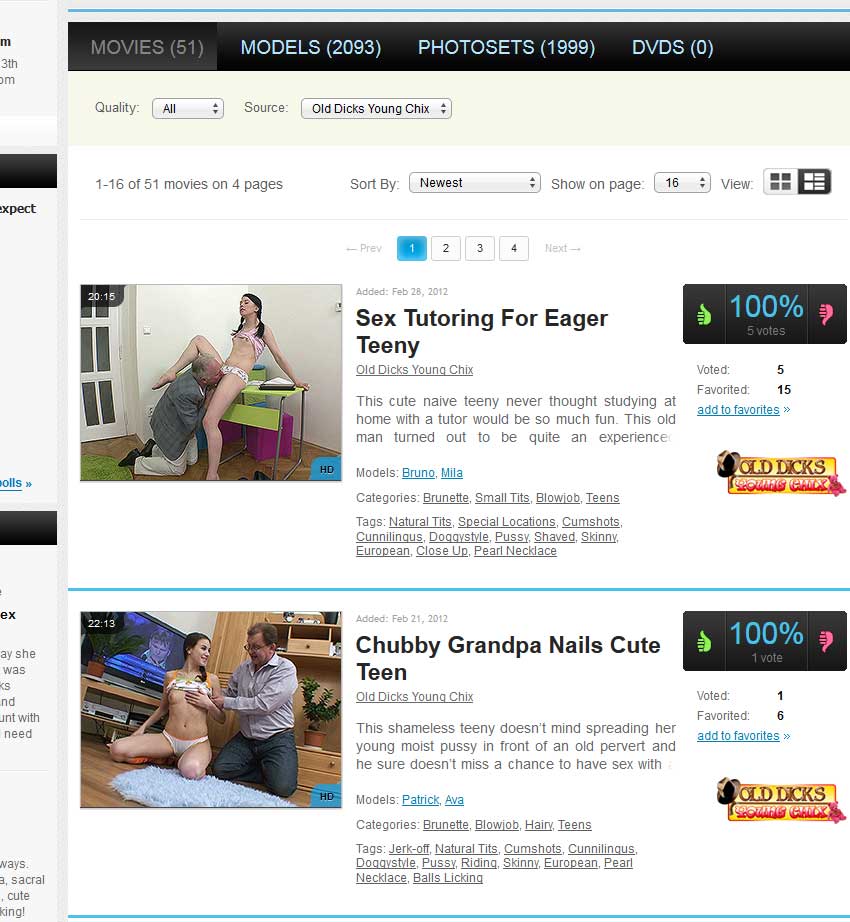The image size is (850, 922).
Task: Give thumbs down to the 22:13 movie
Action: [x=826, y=642]
